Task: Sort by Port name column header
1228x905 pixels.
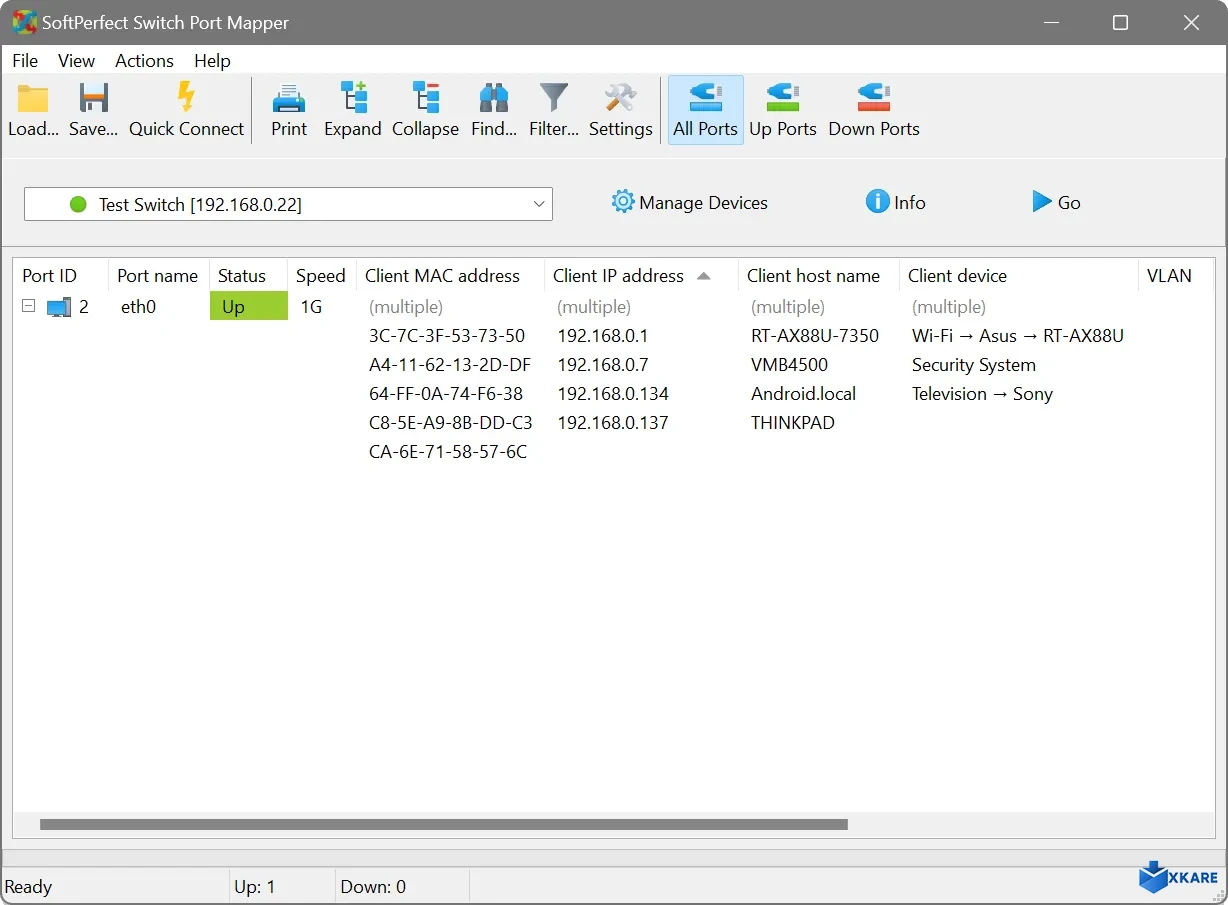Action: [158, 276]
